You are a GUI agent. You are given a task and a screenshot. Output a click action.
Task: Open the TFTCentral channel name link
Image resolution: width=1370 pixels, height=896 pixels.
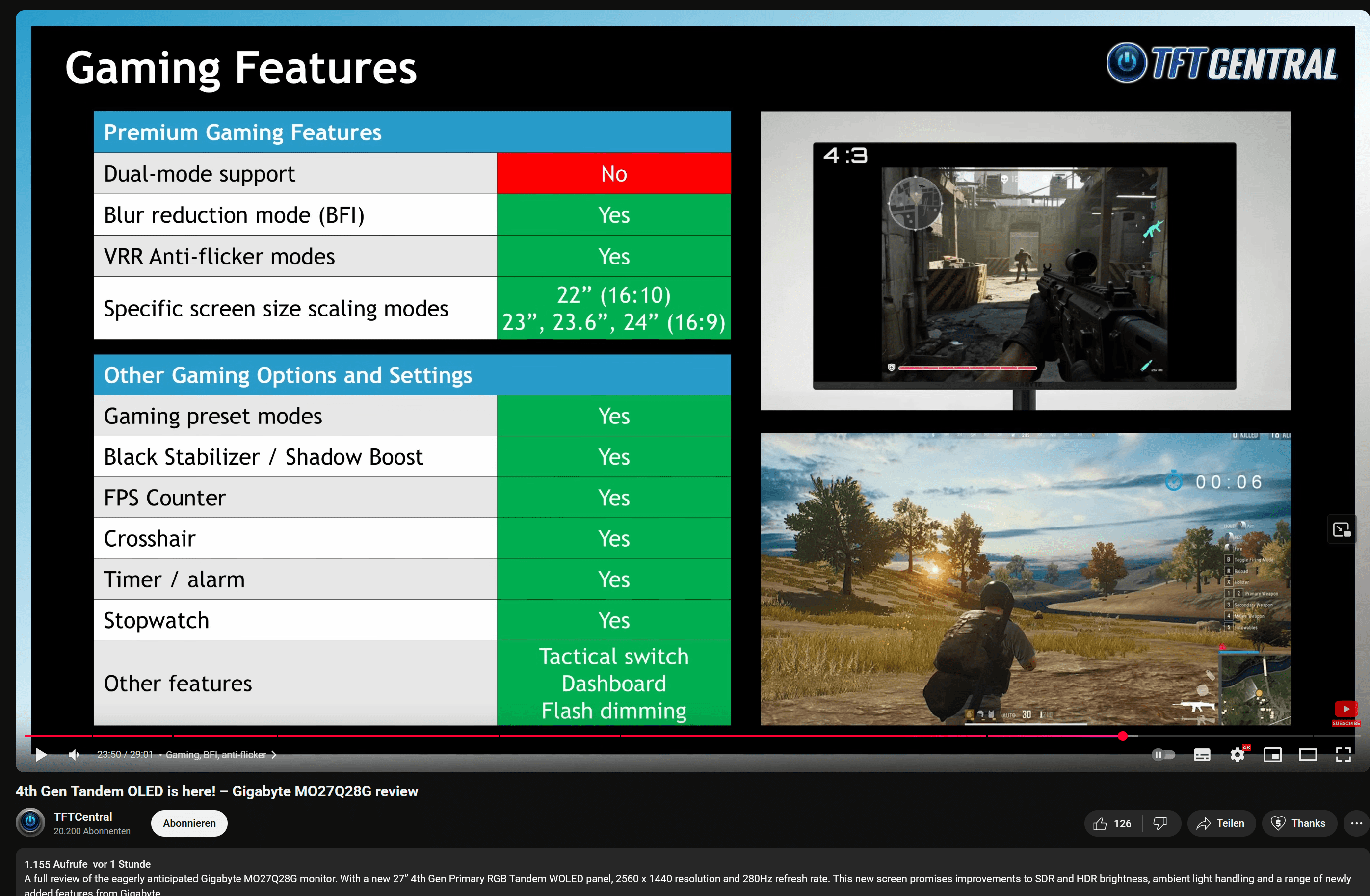(x=83, y=817)
